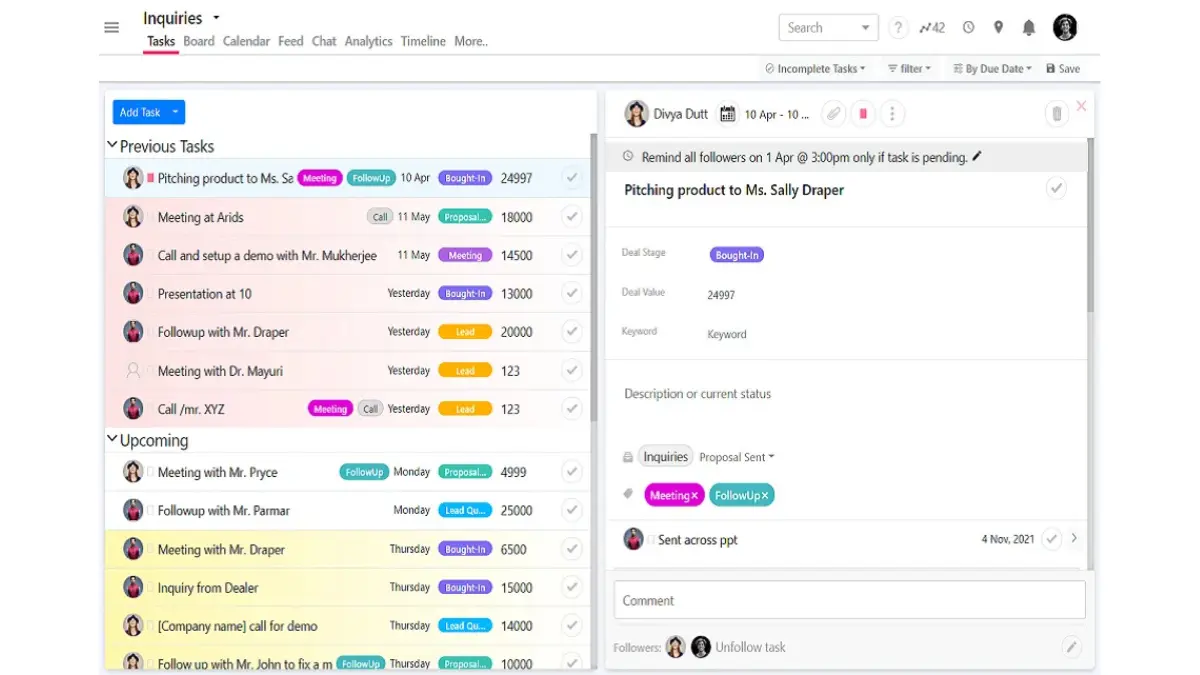Image resolution: width=1200 pixels, height=675 pixels.
Task: Click the attachment paperclip icon
Action: (833, 114)
